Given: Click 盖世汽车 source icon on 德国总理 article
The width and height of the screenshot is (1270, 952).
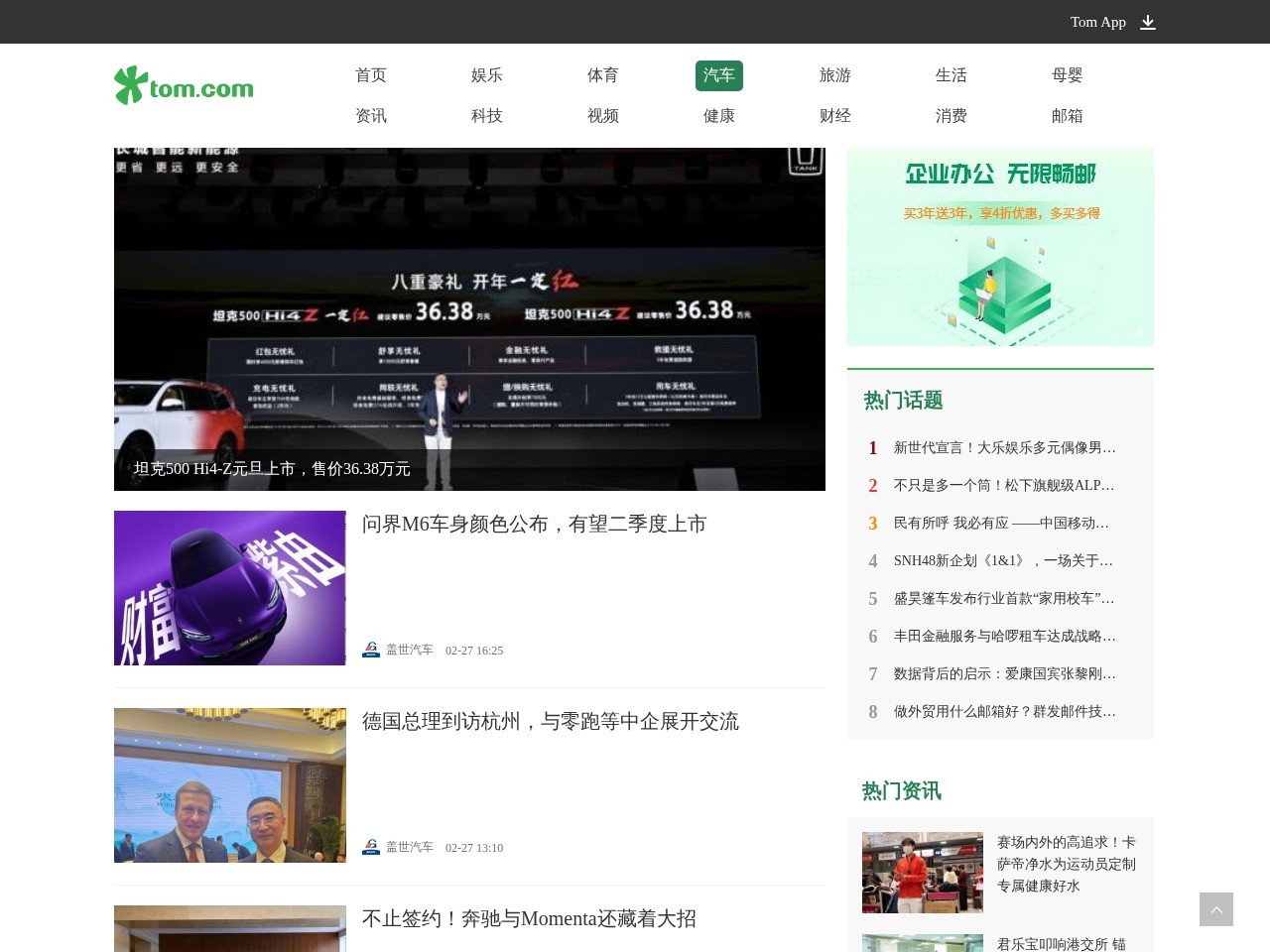Looking at the screenshot, I should 371,848.
